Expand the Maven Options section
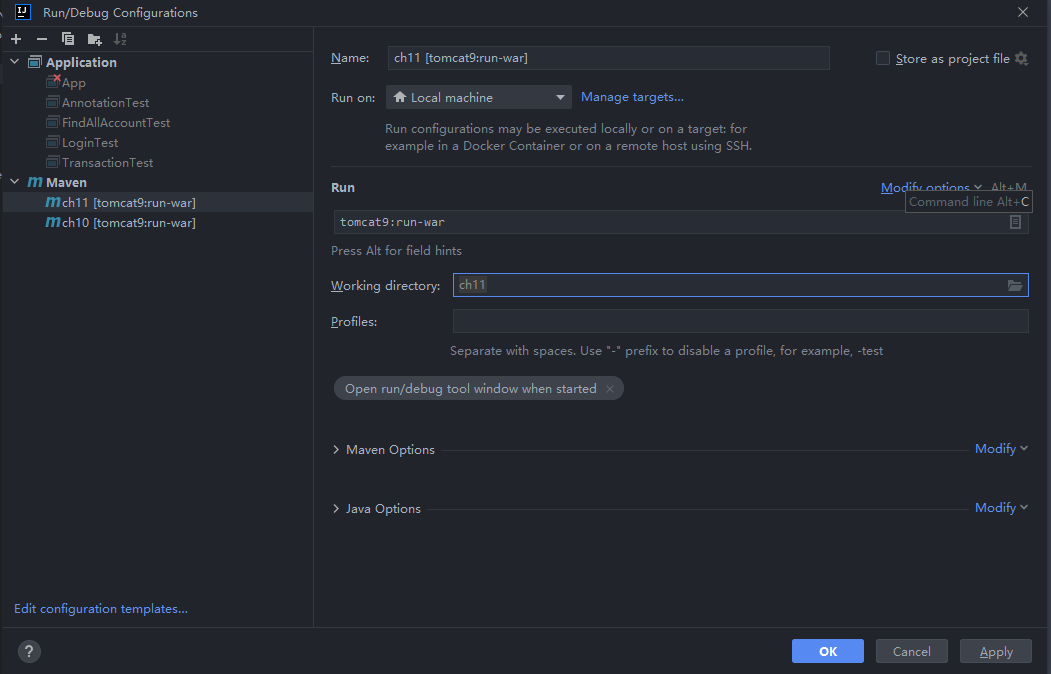 tap(336, 450)
